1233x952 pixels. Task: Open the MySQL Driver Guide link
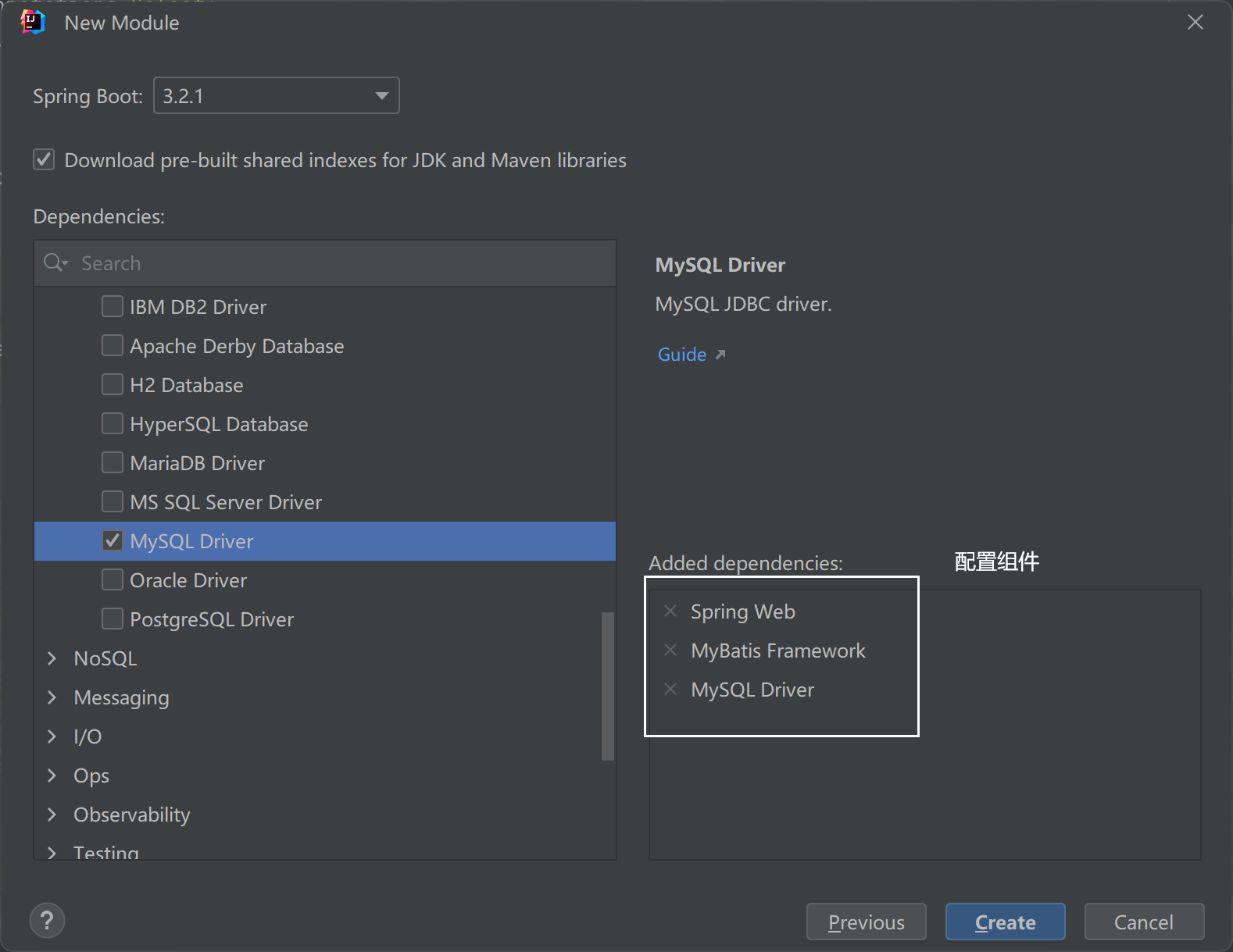coord(682,355)
